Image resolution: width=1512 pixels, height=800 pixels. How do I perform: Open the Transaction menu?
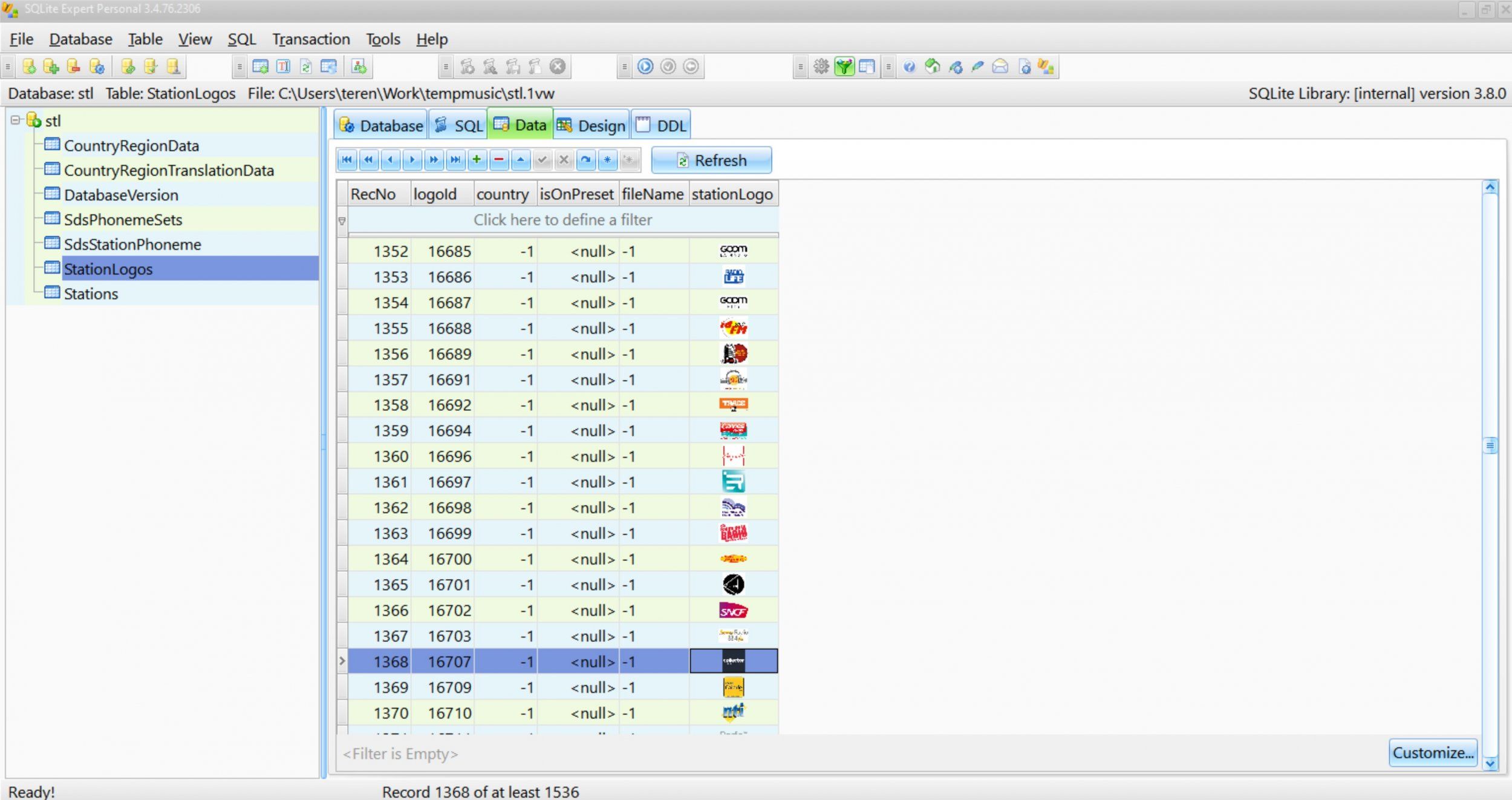click(x=311, y=39)
